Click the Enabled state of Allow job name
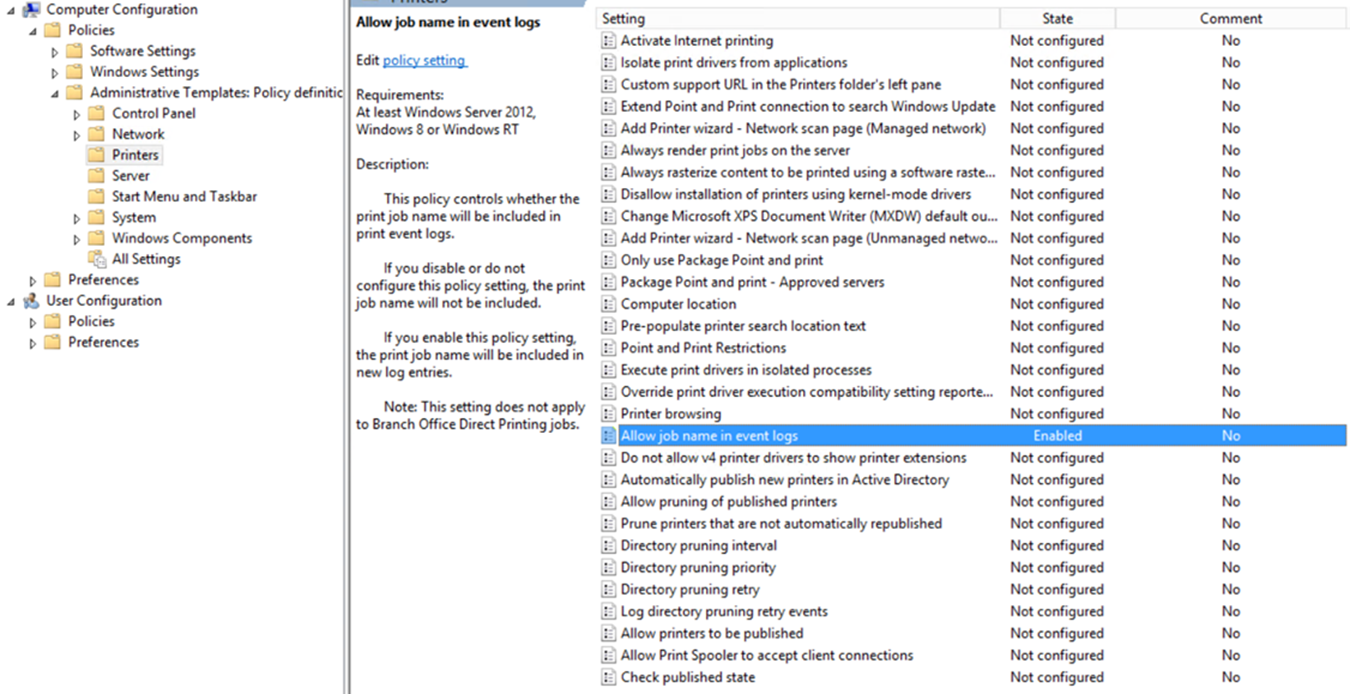The width and height of the screenshot is (1350, 694). click(1057, 436)
